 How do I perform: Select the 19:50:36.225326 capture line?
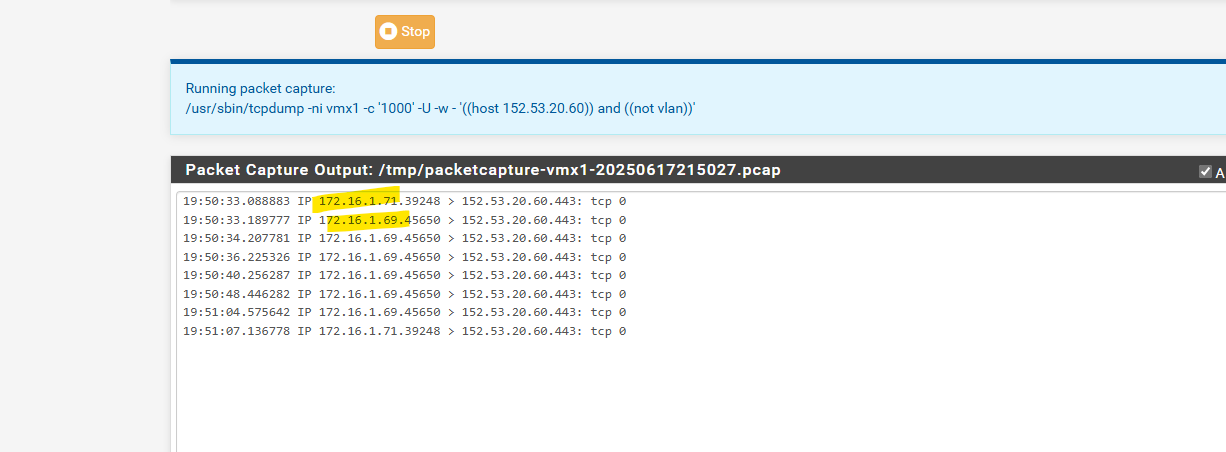(404, 257)
